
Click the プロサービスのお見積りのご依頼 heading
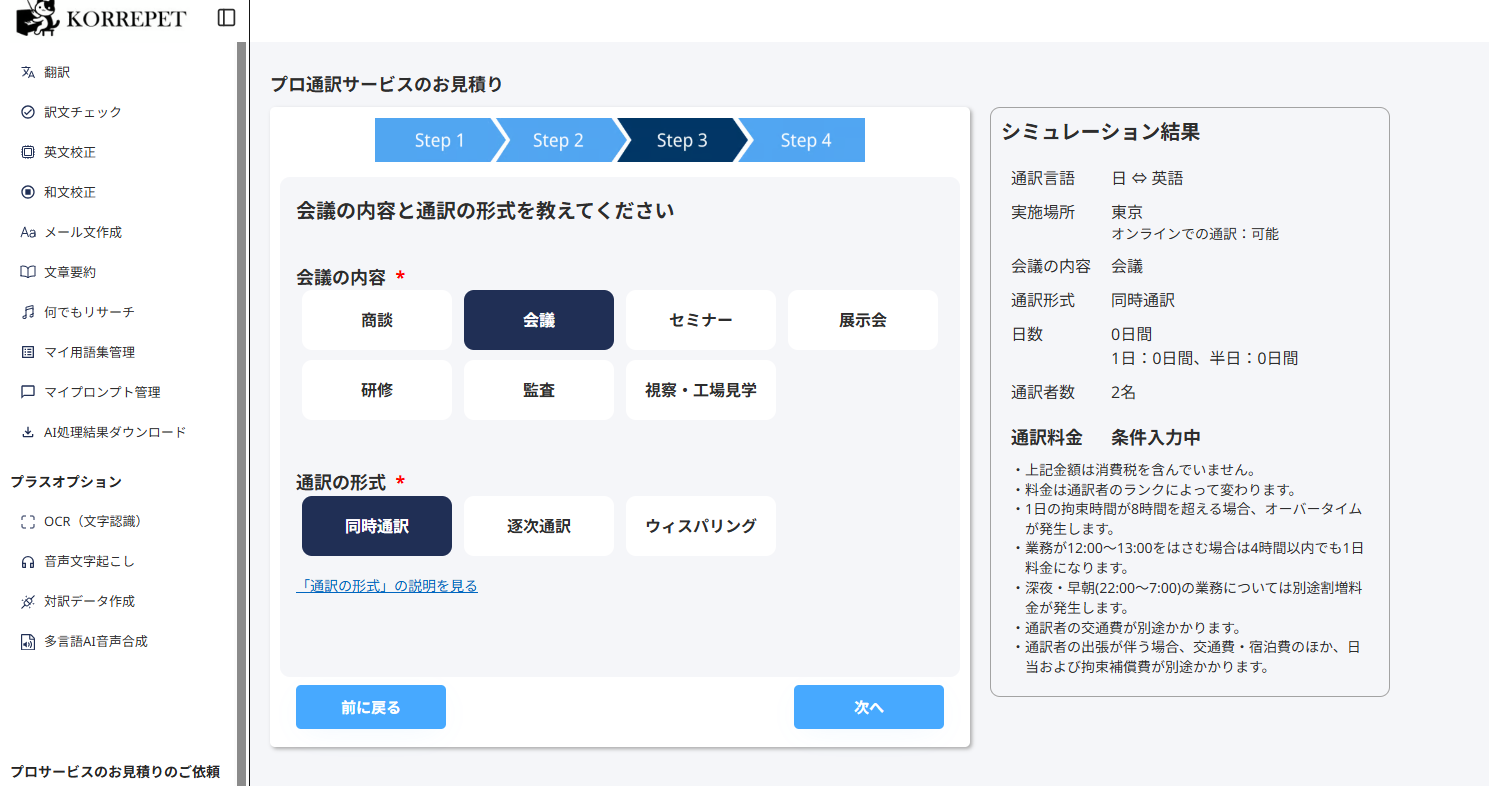[x=115, y=771]
